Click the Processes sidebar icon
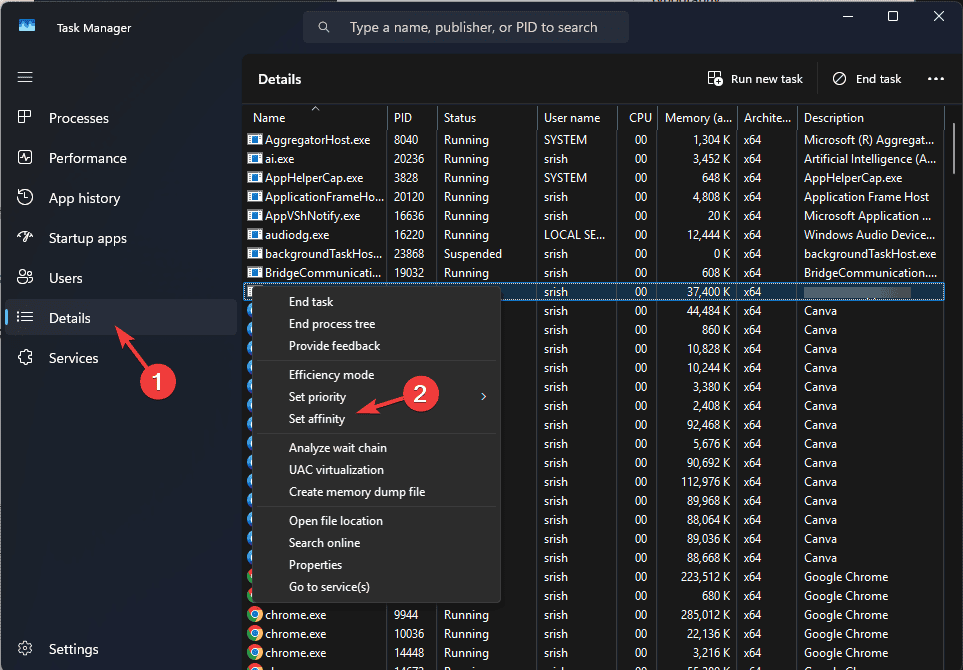 pos(25,117)
